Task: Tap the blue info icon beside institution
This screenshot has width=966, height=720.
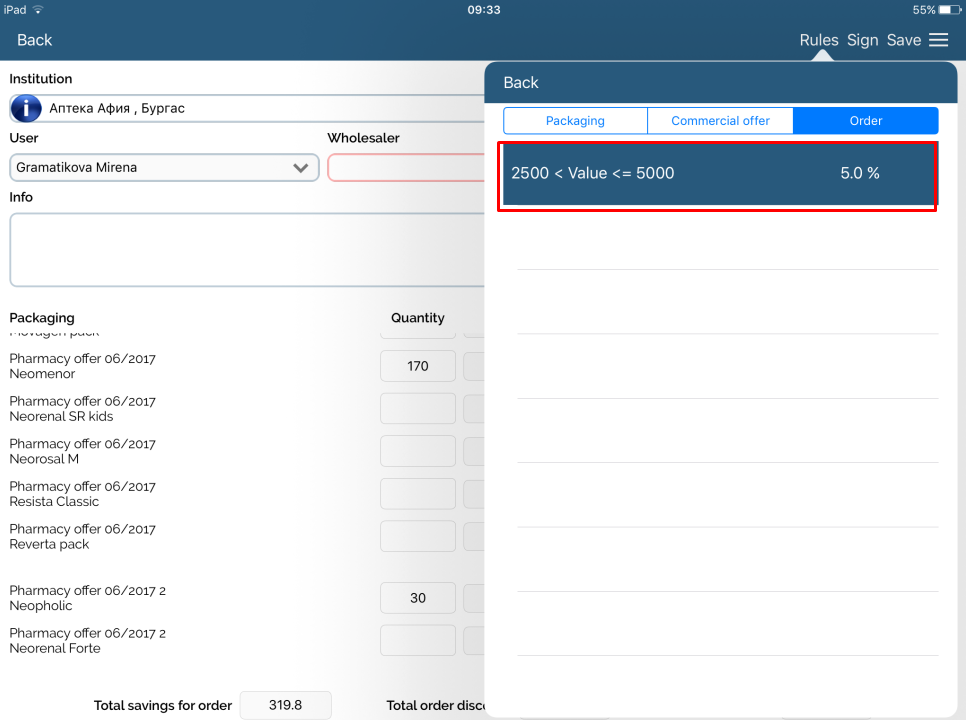Action: coord(26,108)
